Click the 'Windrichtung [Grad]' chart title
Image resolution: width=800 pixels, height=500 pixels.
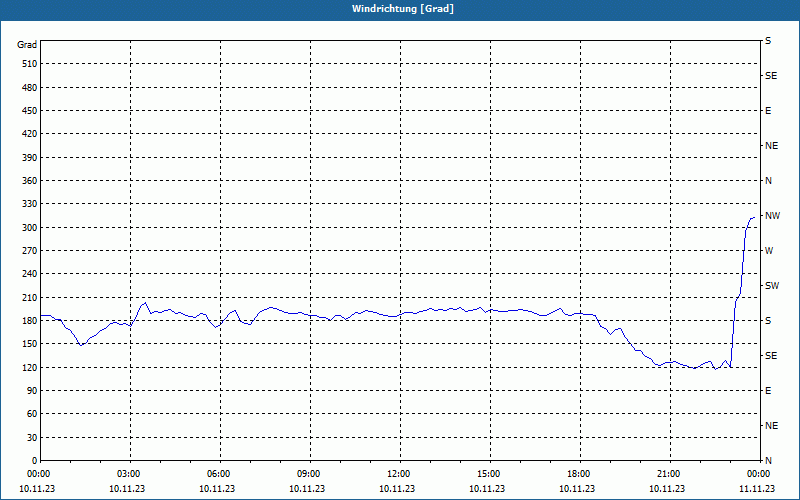pos(403,9)
